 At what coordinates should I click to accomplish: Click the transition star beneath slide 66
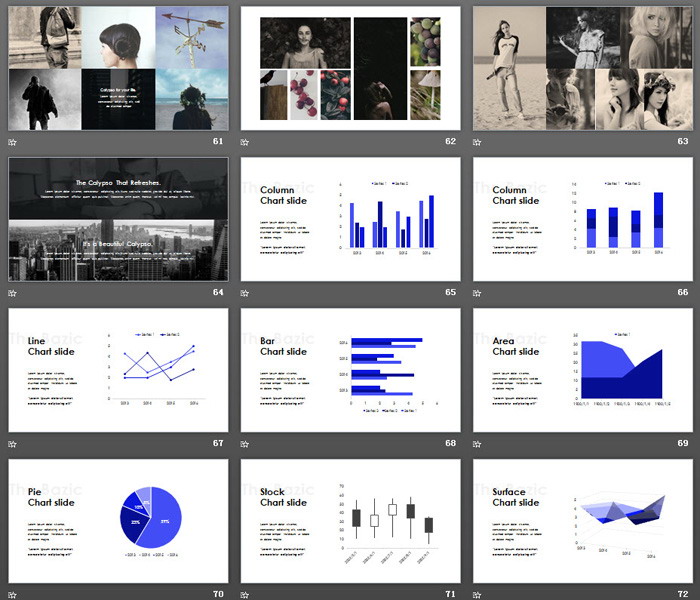[477, 293]
